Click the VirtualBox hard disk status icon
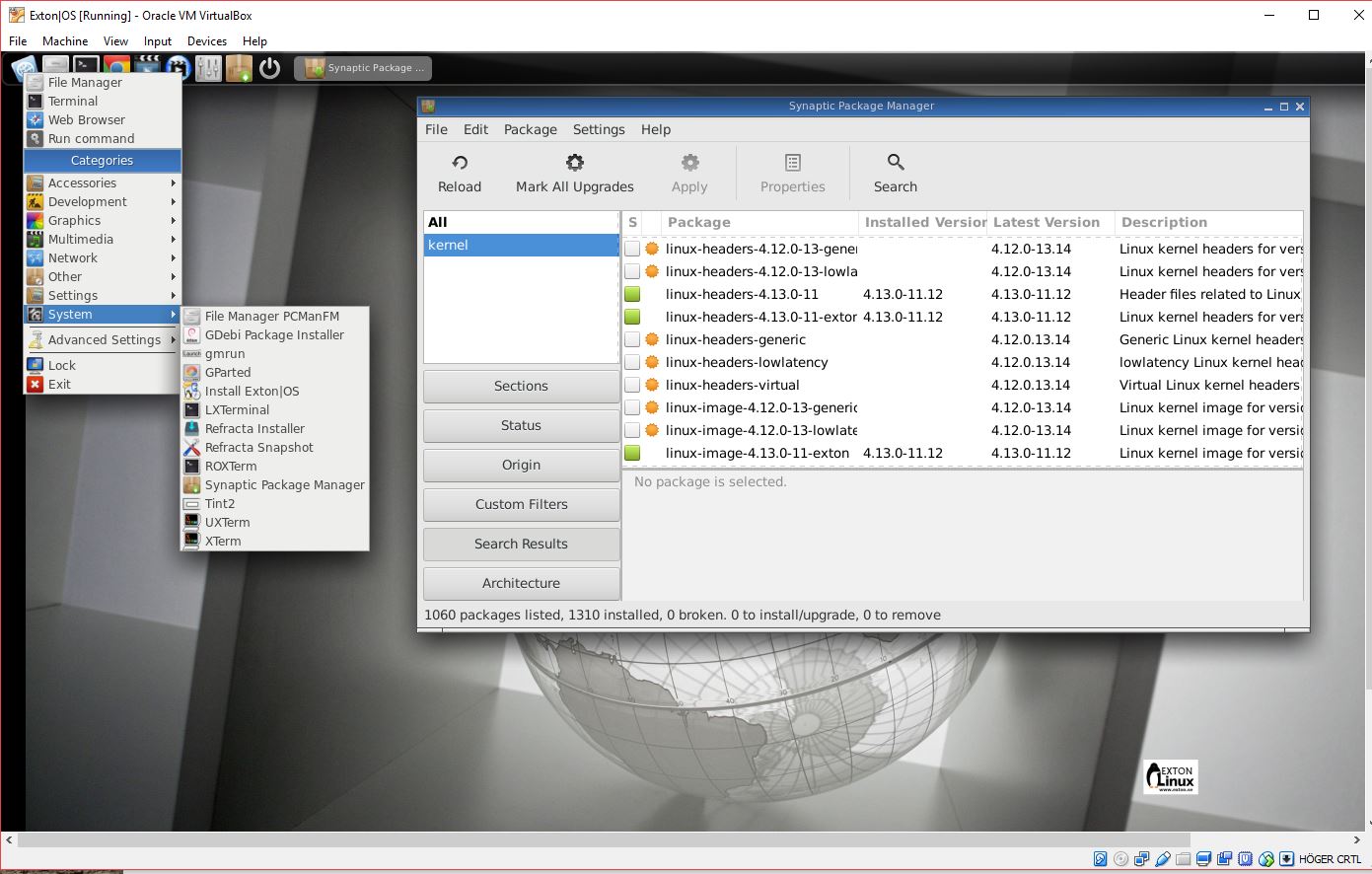This screenshot has height=874, width=1372. click(1101, 859)
